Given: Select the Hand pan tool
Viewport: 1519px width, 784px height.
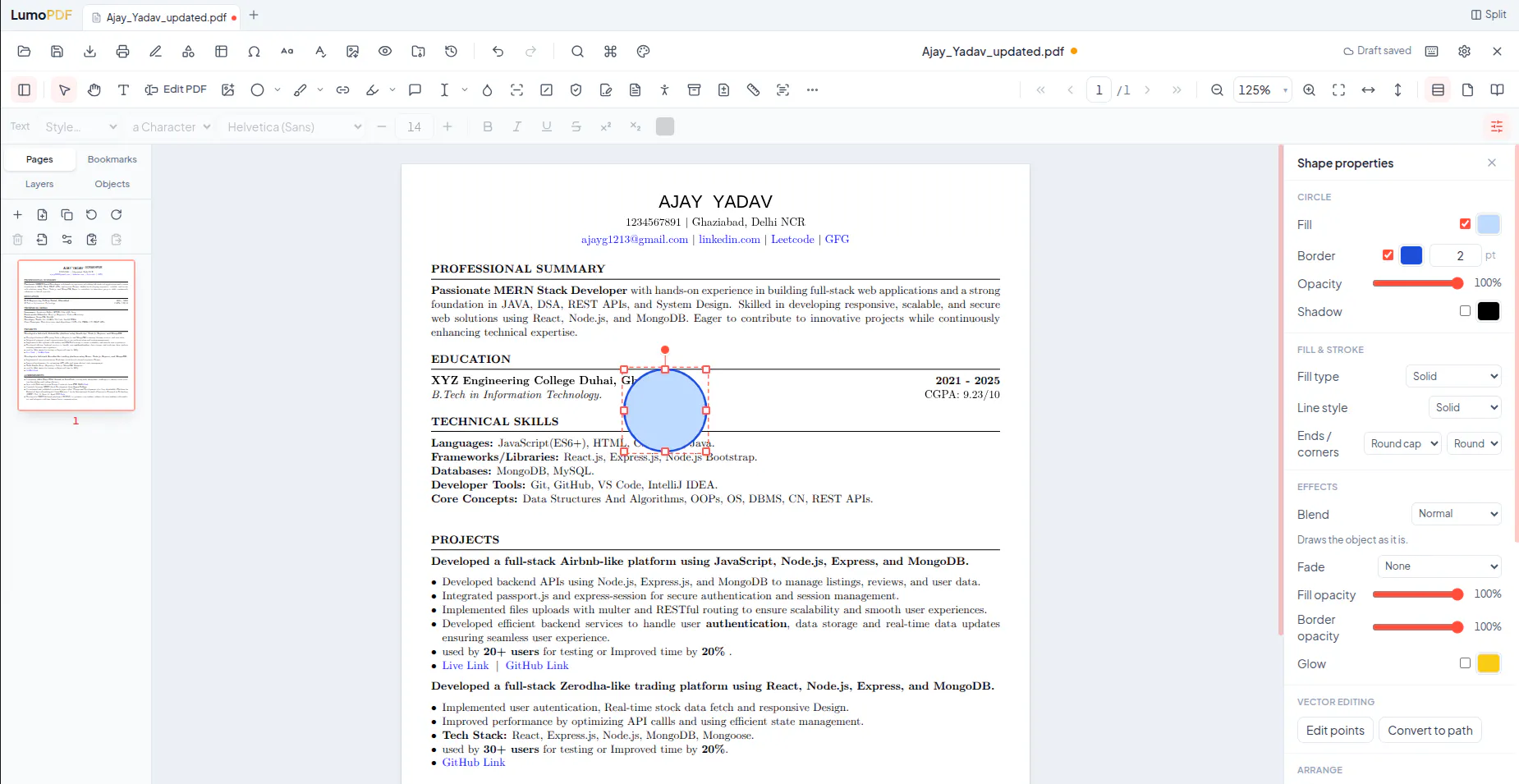Looking at the screenshot, I should pos(94,90).
